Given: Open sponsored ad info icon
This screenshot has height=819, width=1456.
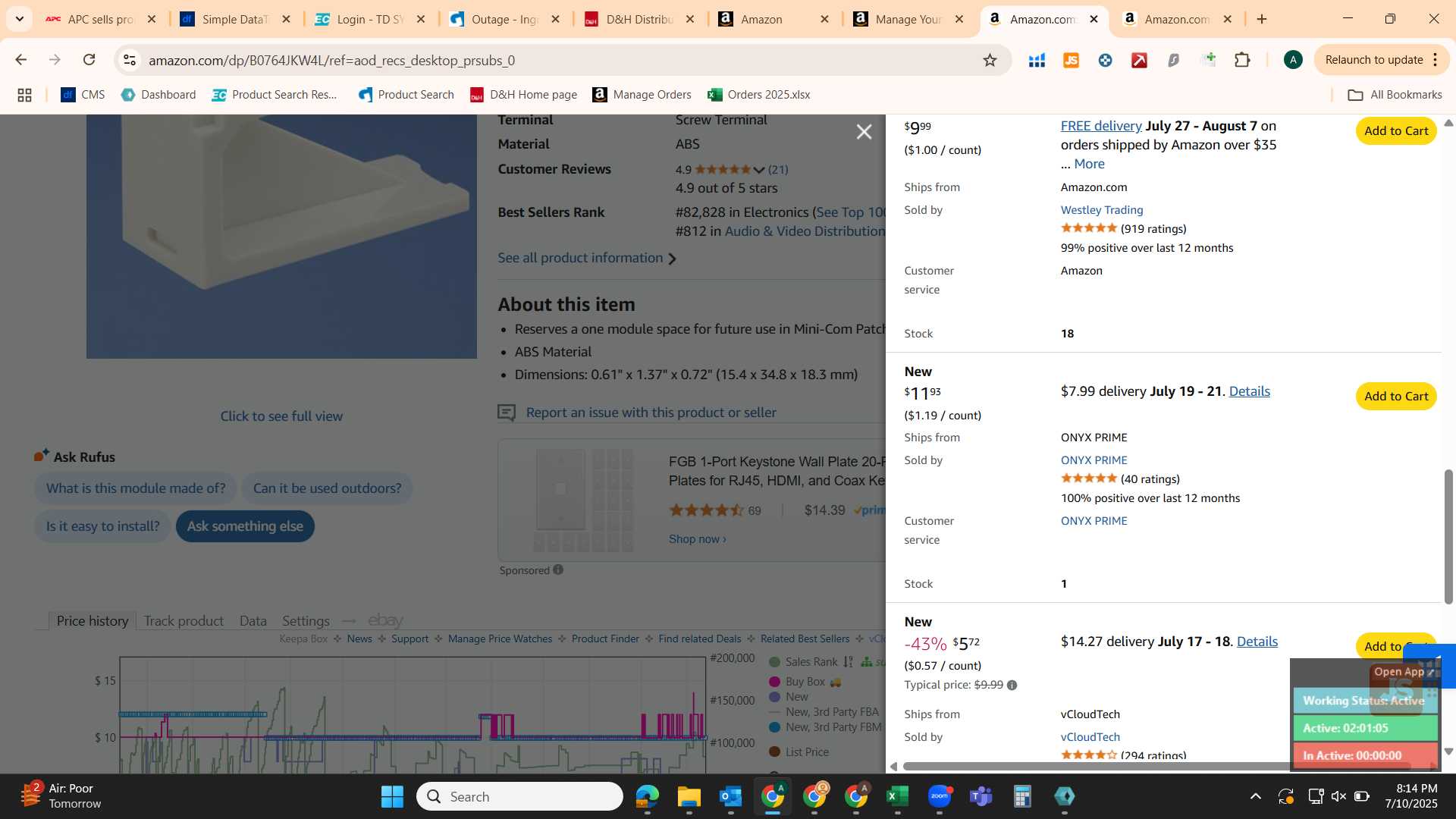Looking at the screenshot, I should [x=558, y=570].
